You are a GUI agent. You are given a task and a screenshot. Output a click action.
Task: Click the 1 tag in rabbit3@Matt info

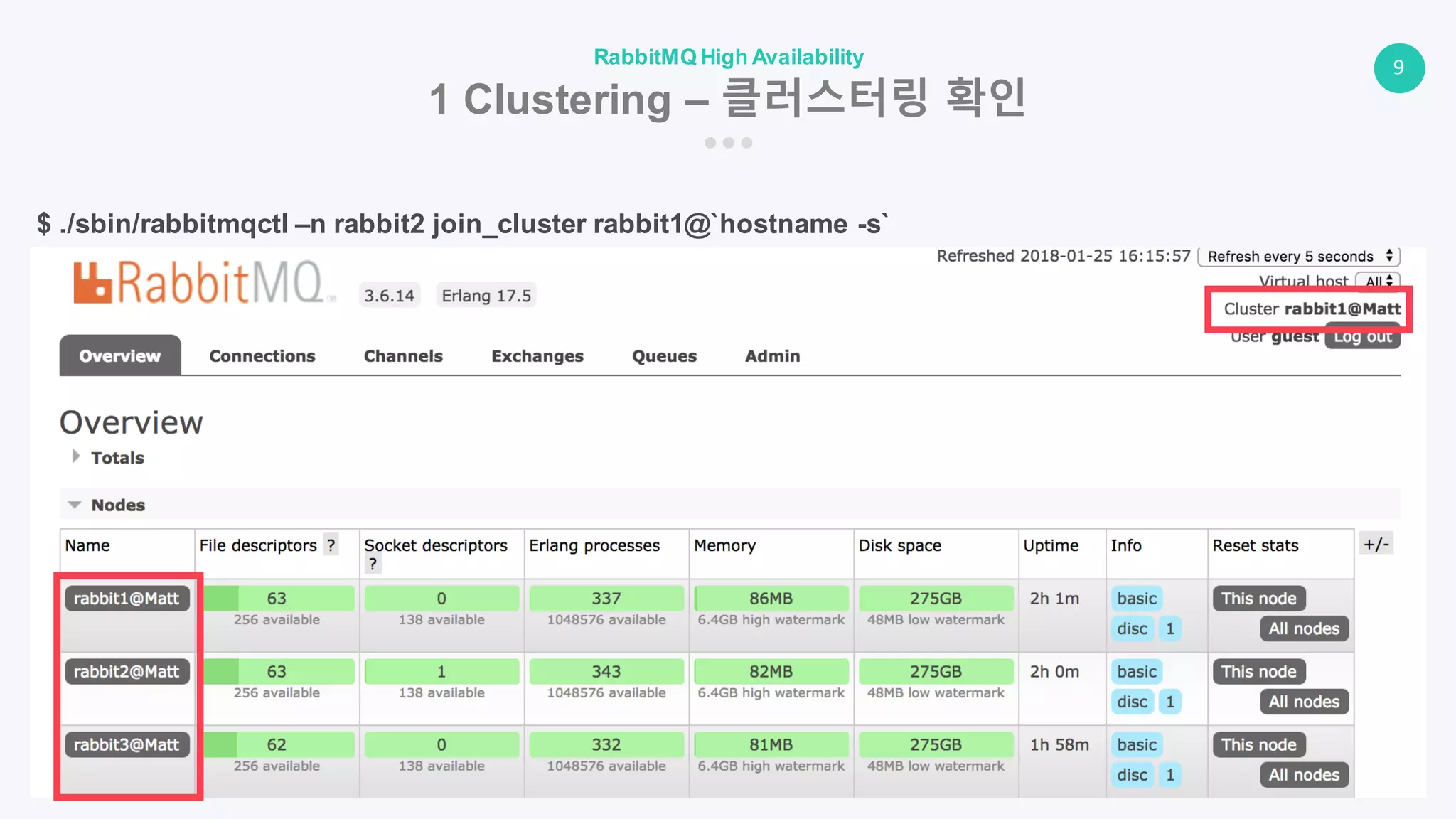(x=1170, y=776)
